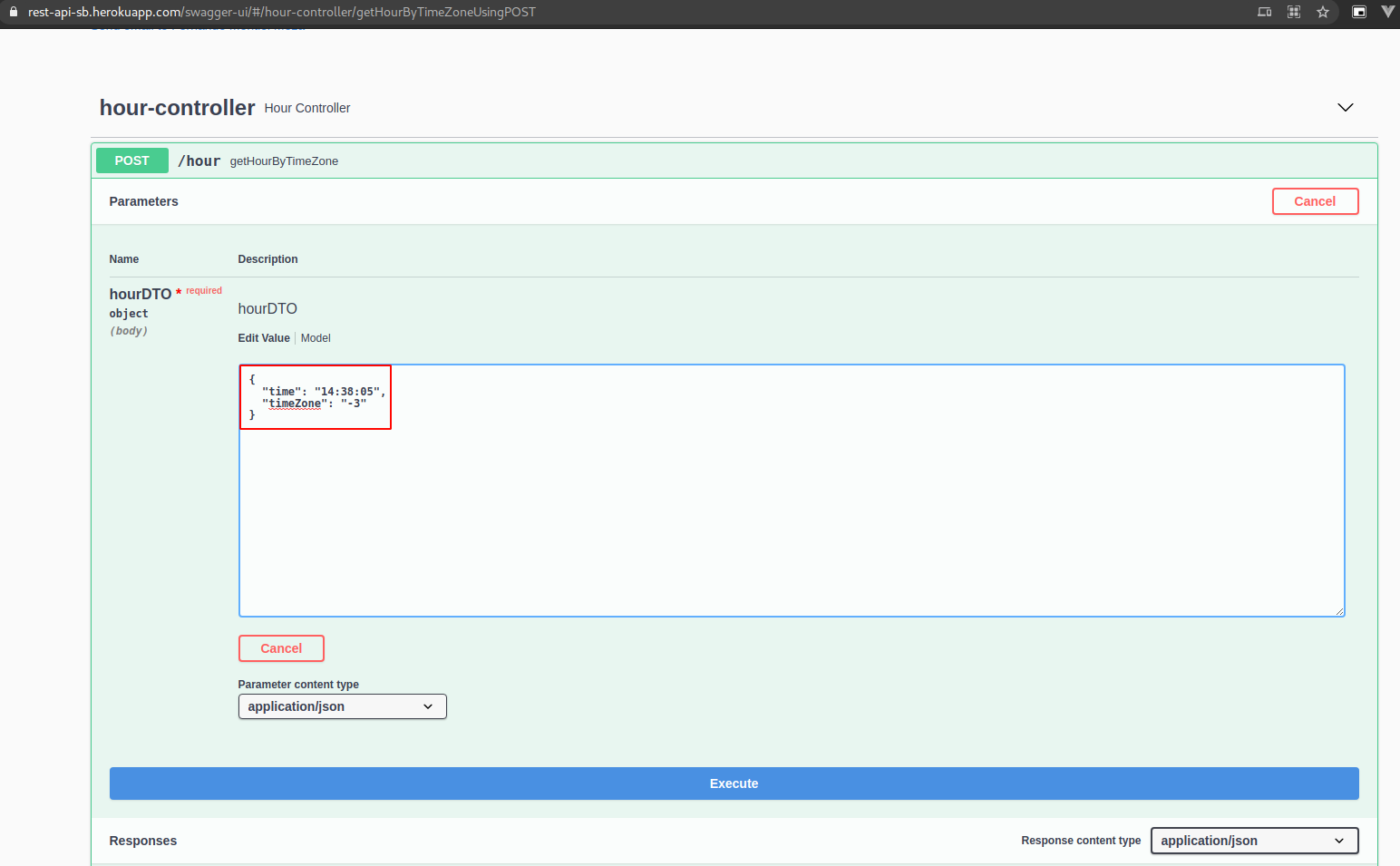The image size is (1400, 866).
Task: Click the hour-controller heading title
Action: tap(178, 108)
